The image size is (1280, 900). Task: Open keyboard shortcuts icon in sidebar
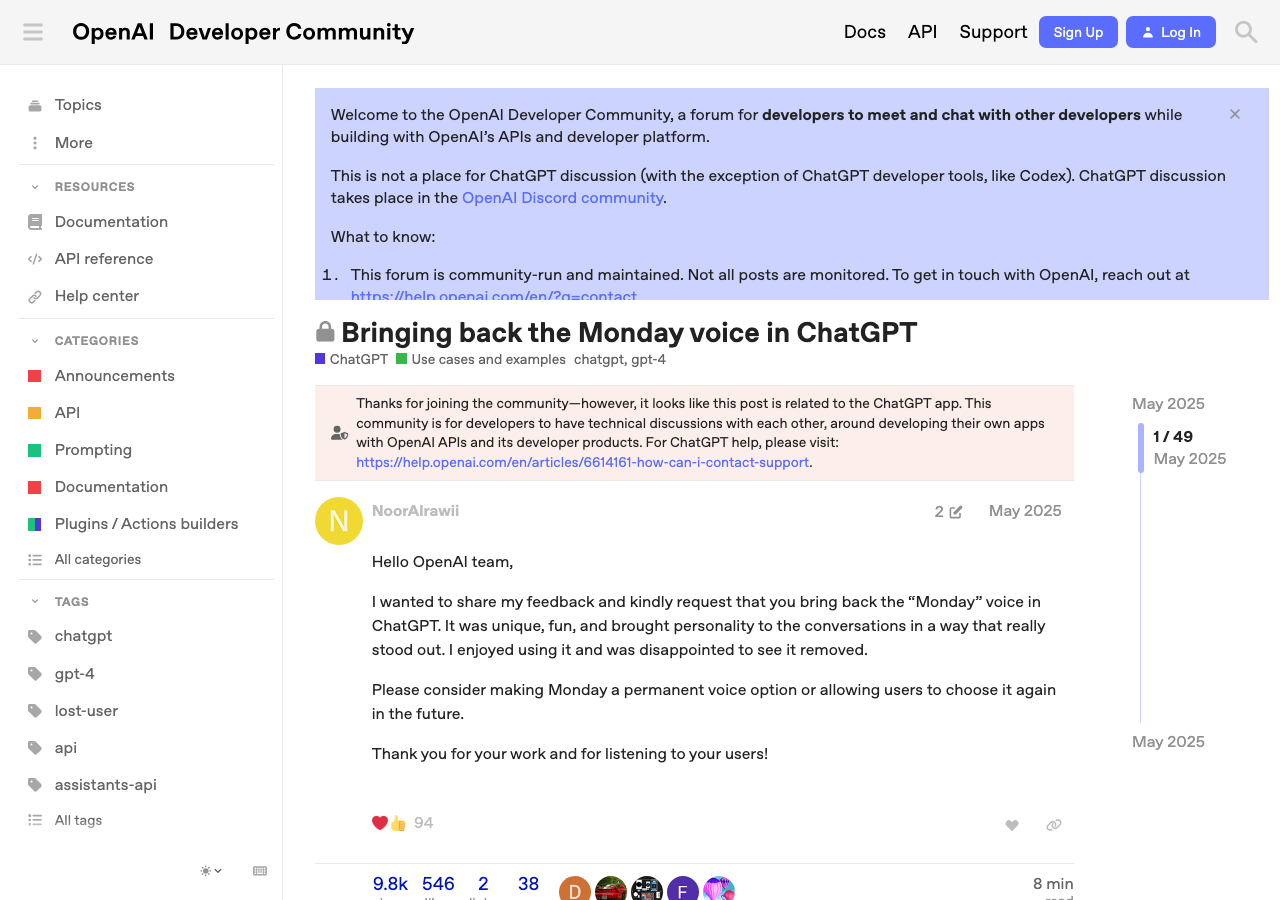(260, 871)
